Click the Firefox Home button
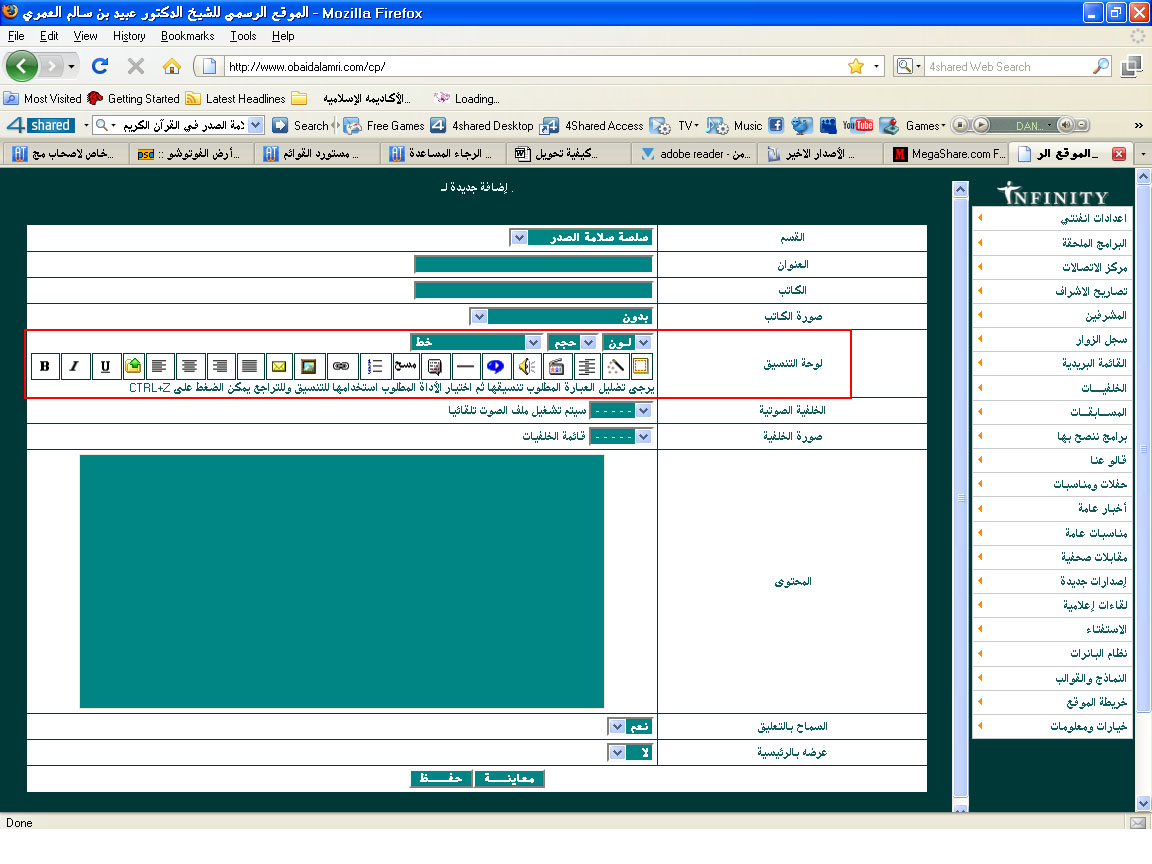This screenshot has width=1152, height=864. tap(172, 66)
